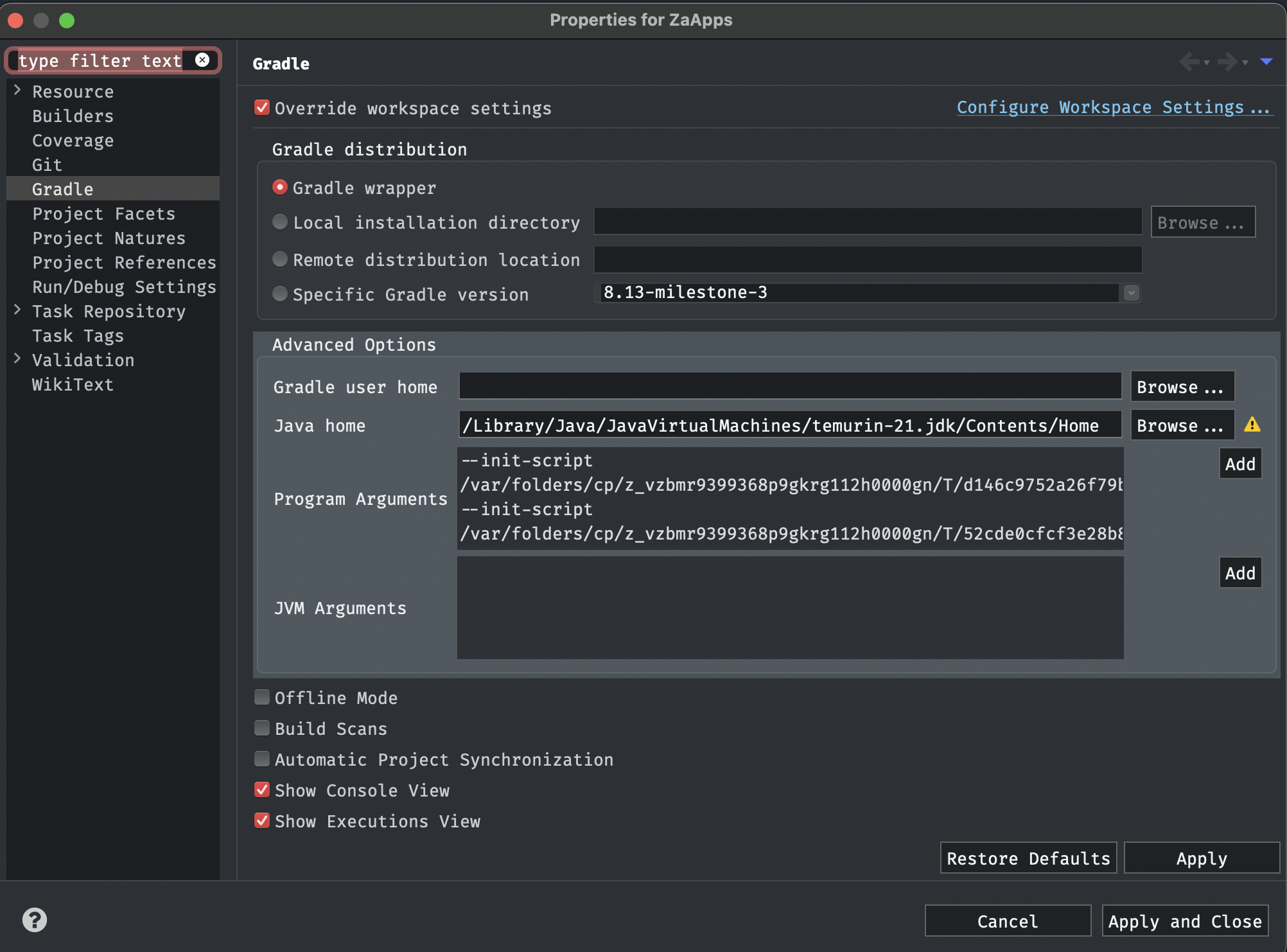Open the blue view menu triangle
Viewport: 1287px width, 952px height.
point(1266,62)
